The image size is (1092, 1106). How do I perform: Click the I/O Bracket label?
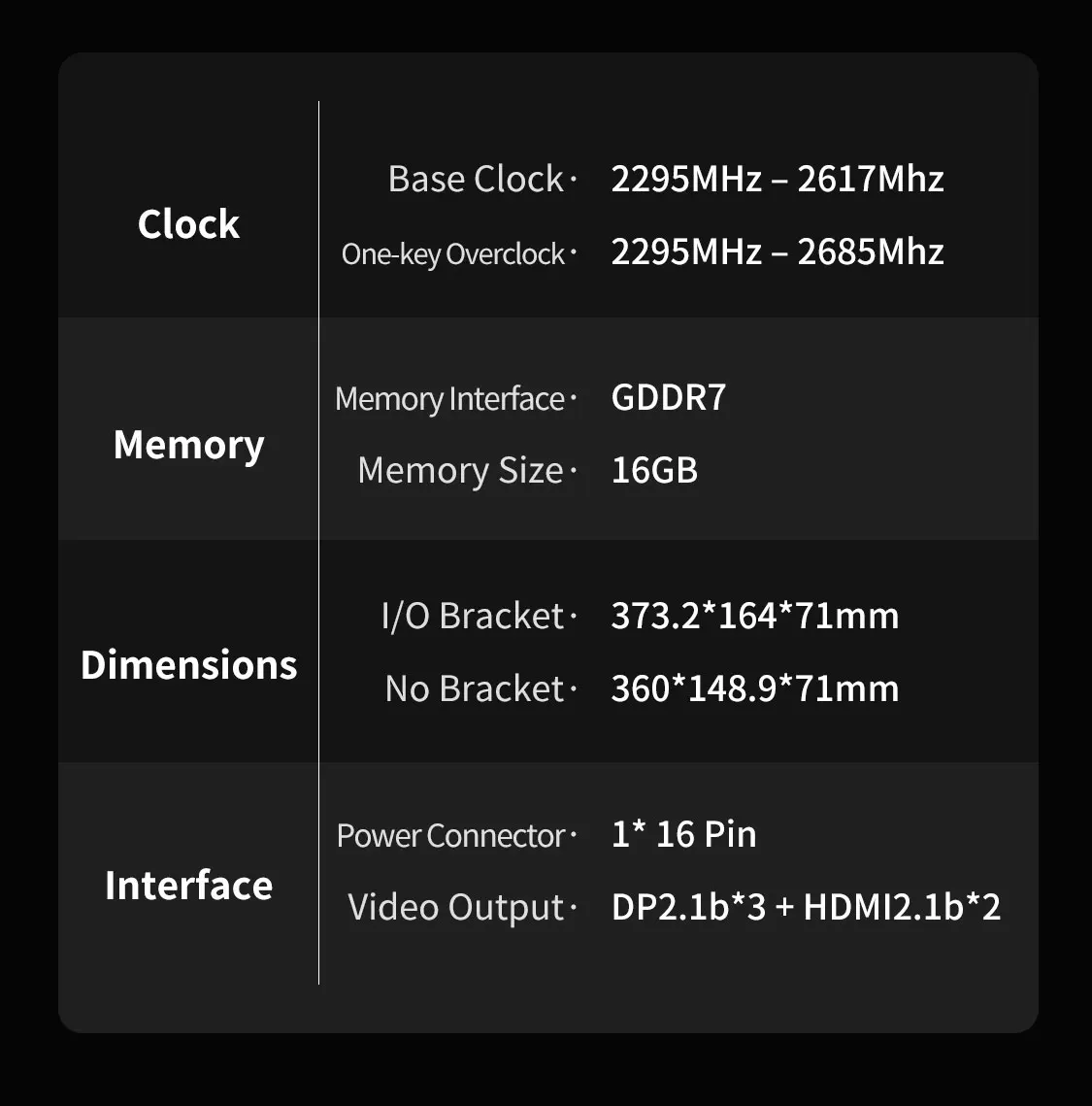pos(473,616)
